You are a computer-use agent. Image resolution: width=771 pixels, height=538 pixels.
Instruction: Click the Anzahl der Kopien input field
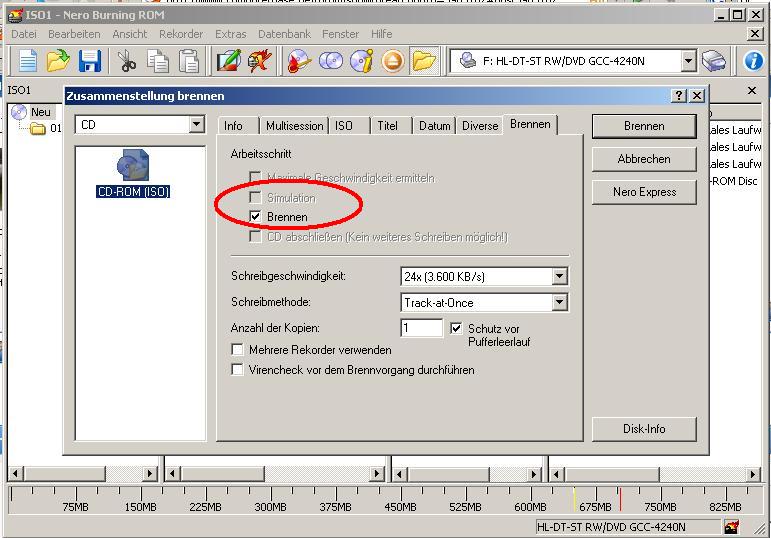(421, 328)
